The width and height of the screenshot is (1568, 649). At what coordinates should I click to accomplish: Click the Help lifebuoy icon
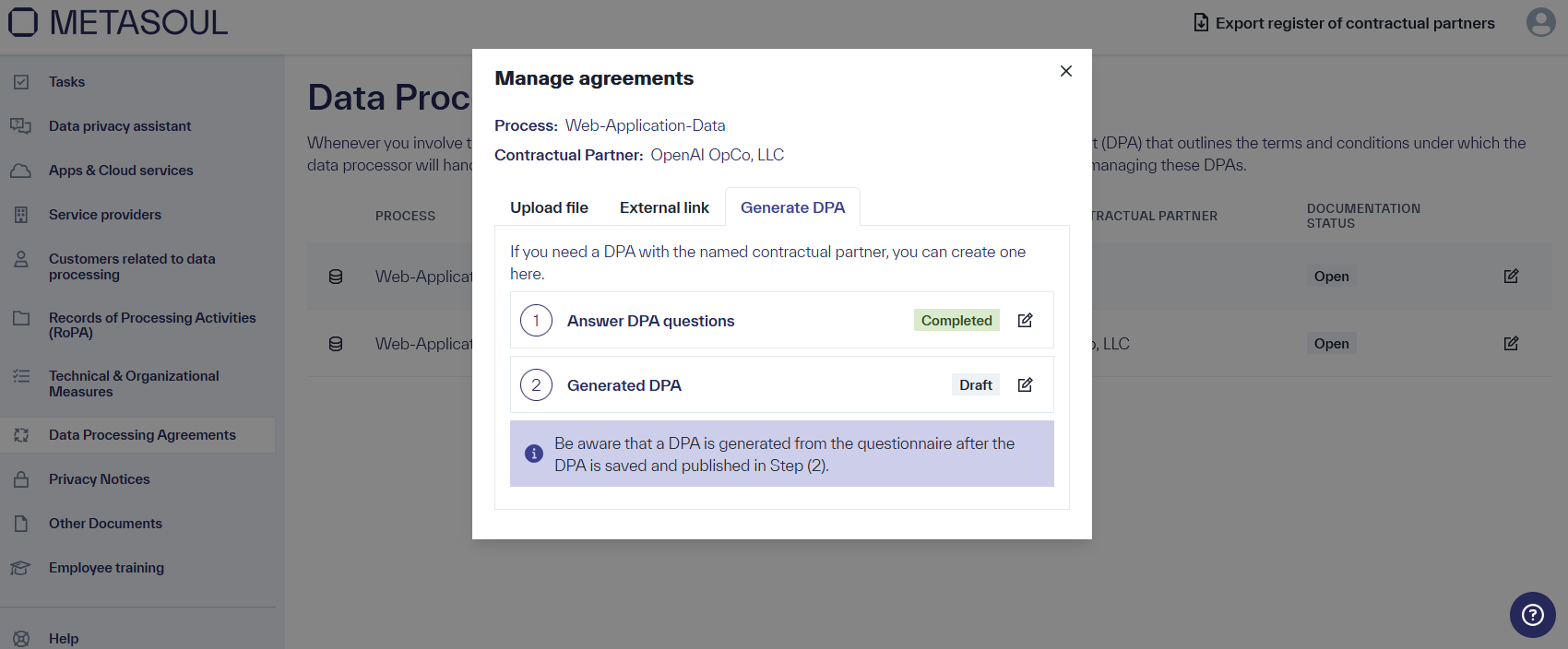(21, 639)
